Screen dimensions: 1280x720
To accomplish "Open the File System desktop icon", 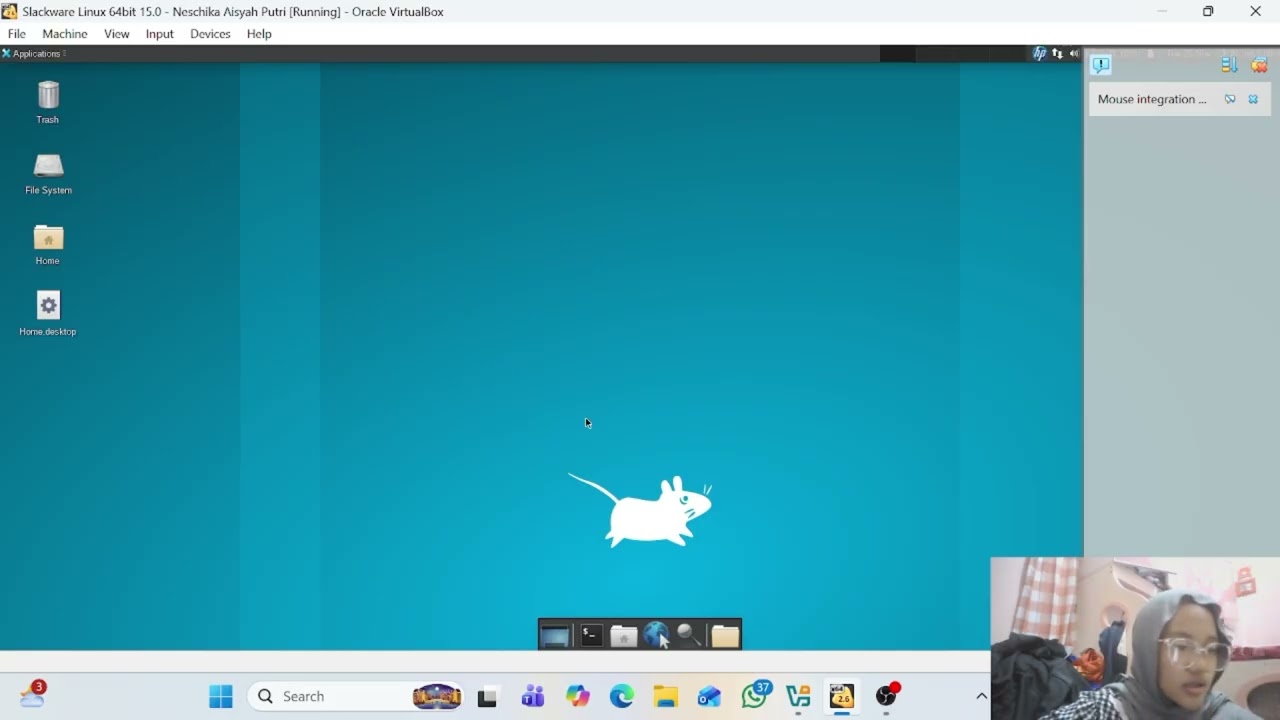I will click(x=48, y=173).
